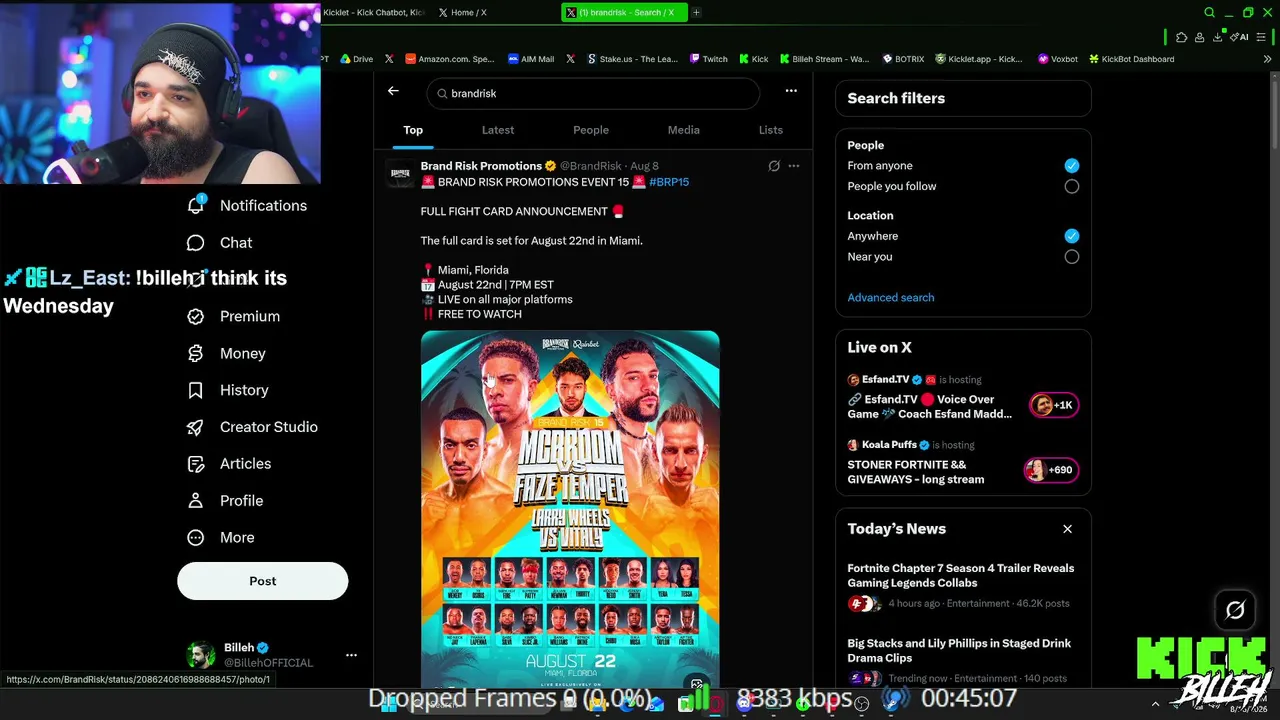The height and width of the screenshot is (720, 1280).
Task: Open the Billeh account avatar at sidebar bottom
Action: click(201, 655)
